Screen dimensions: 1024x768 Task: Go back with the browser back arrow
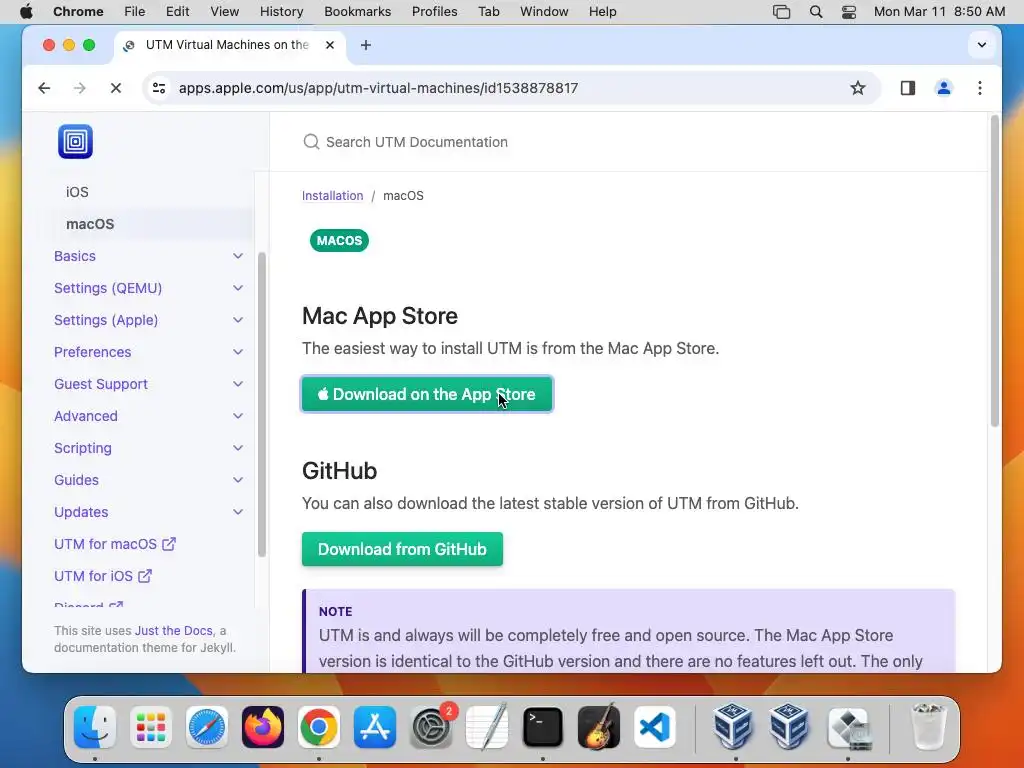tap(44, 88)
